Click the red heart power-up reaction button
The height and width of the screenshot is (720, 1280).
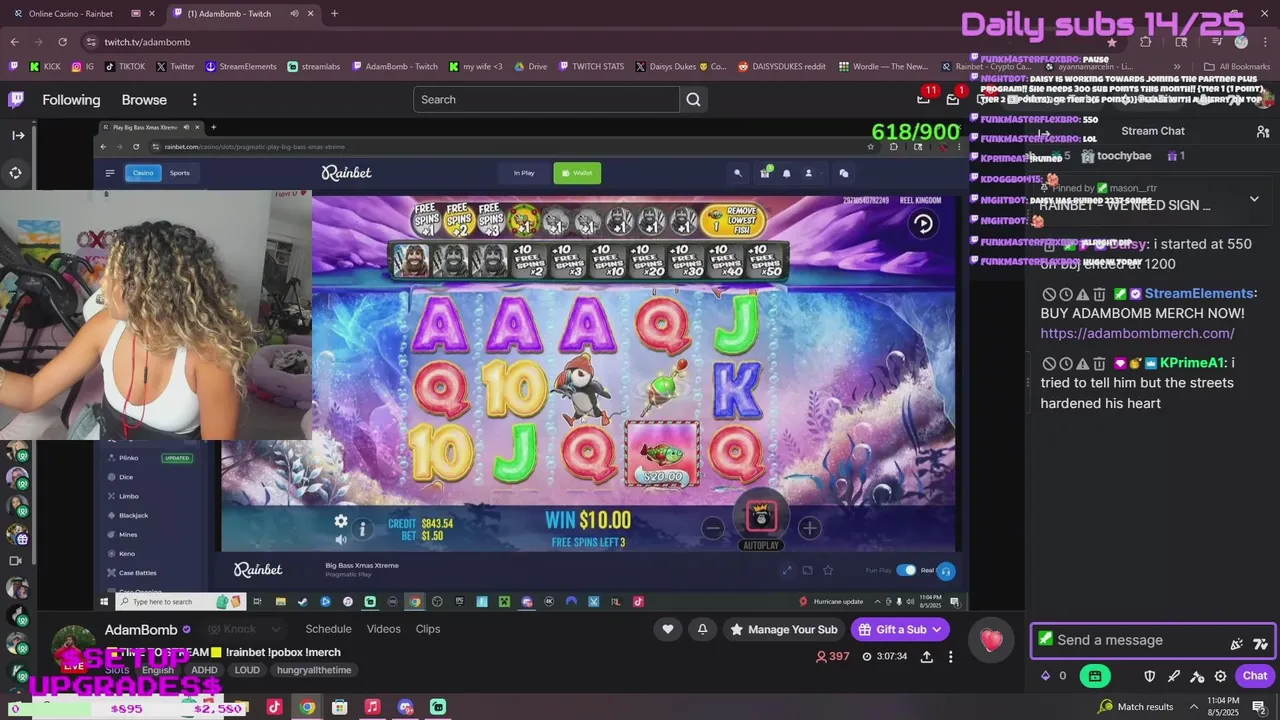[991, 640]
